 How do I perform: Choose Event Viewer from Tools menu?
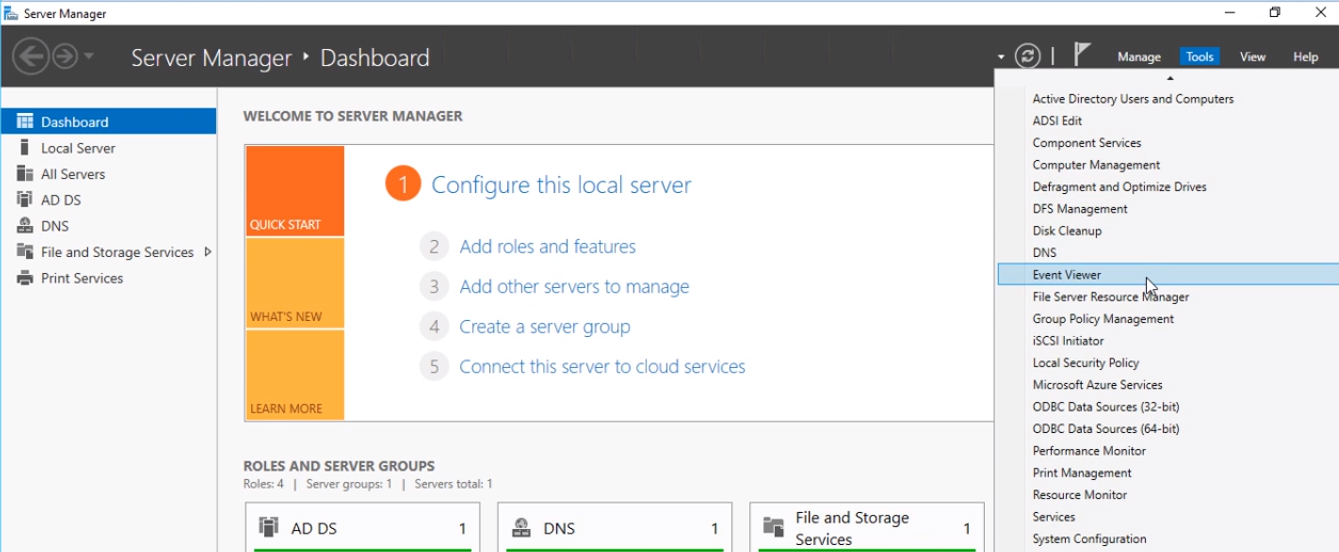(1067, 275)
